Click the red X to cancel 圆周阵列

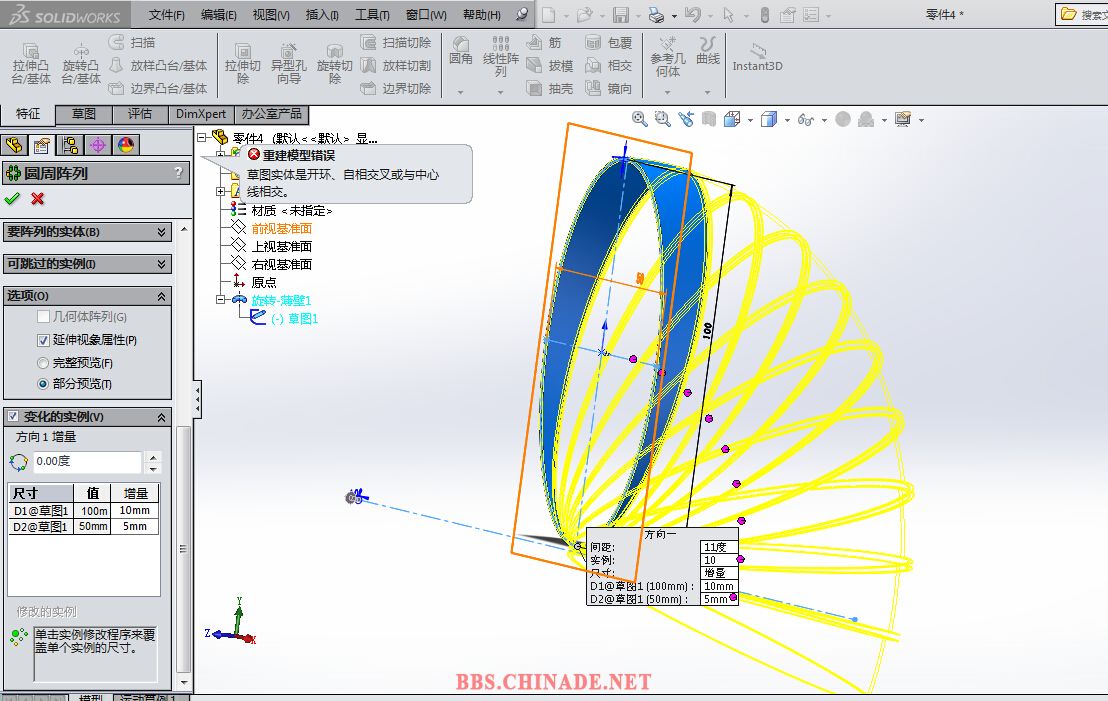point(38,198)
